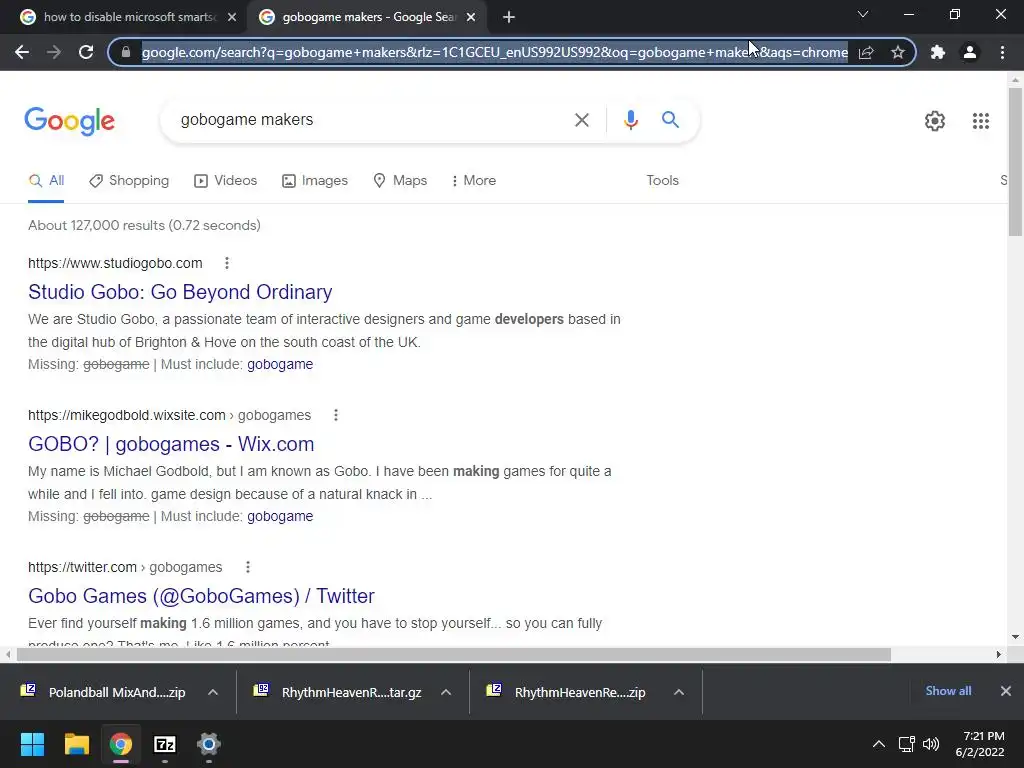Click the Chrome taskbar icon
Image resolution: width=1024 pixels, height=768 pixels.
point(120,744)
